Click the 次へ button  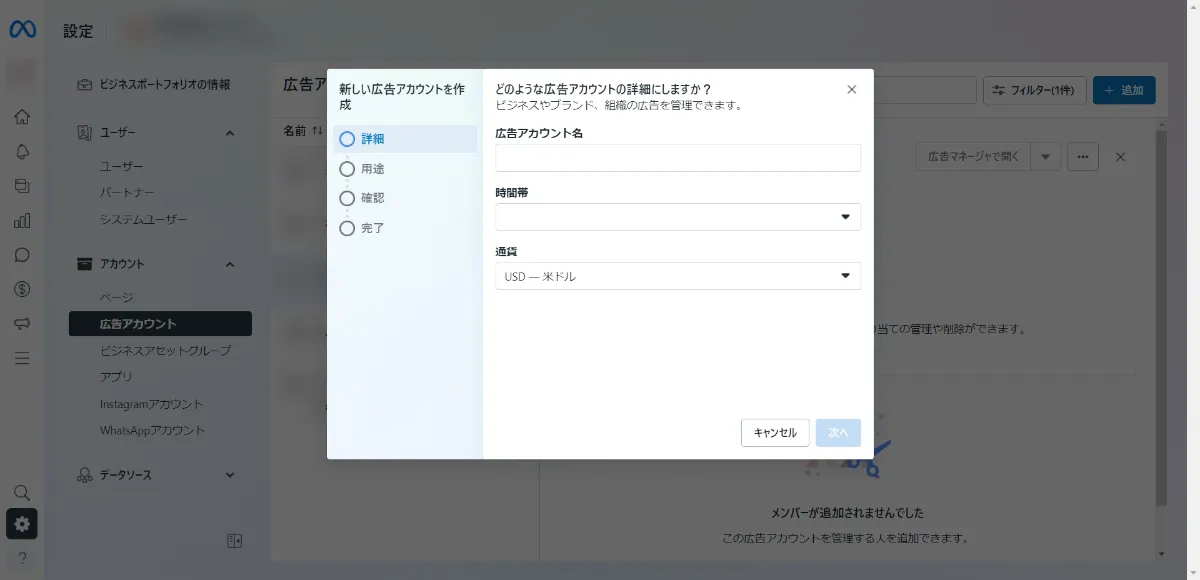coord(838,433)
